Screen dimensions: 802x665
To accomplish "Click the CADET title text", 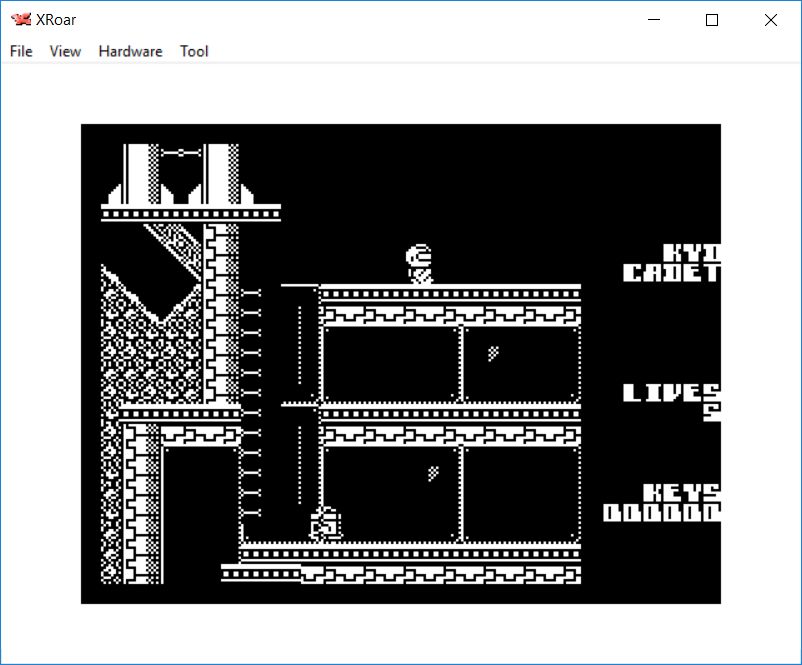I will coord(670,273).
